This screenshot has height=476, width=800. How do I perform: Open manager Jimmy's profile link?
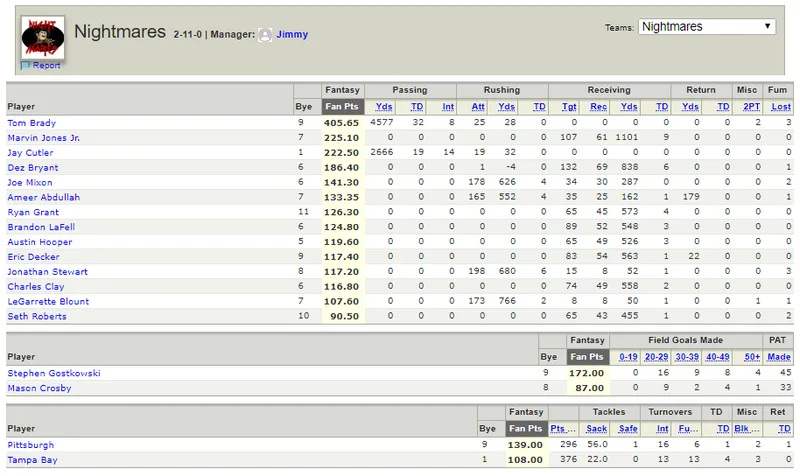(x=292, y=34)
